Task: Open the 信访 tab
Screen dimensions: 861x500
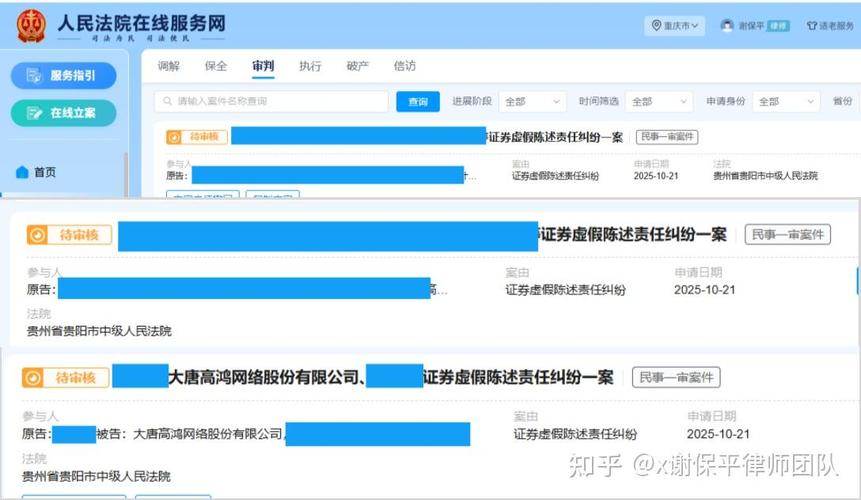Action: coord(405,67)
